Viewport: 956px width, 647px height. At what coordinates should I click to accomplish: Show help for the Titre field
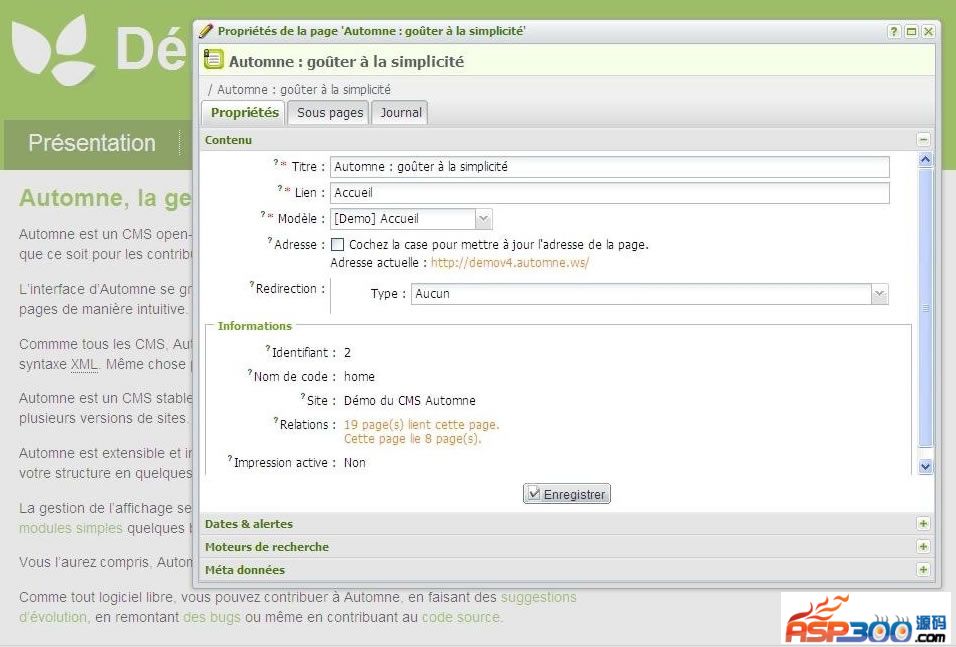point(276,162)
